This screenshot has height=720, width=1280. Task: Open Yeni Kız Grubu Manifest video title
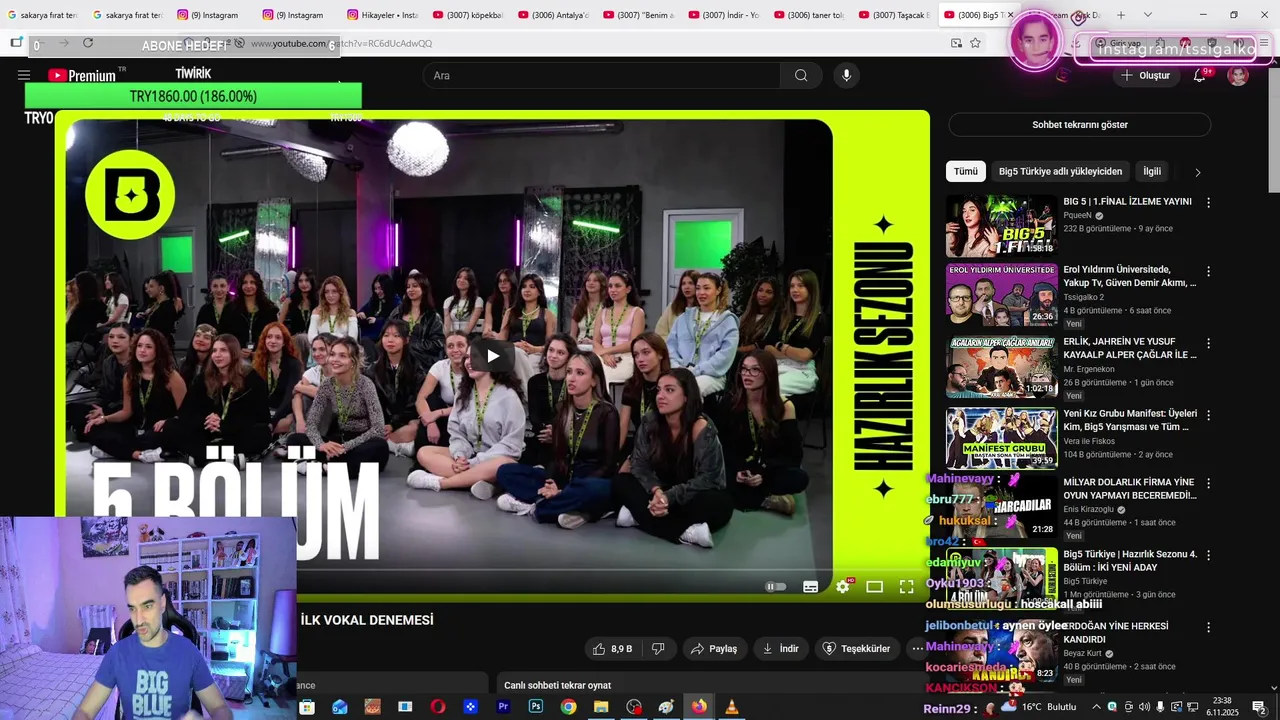pos(1130,420)
